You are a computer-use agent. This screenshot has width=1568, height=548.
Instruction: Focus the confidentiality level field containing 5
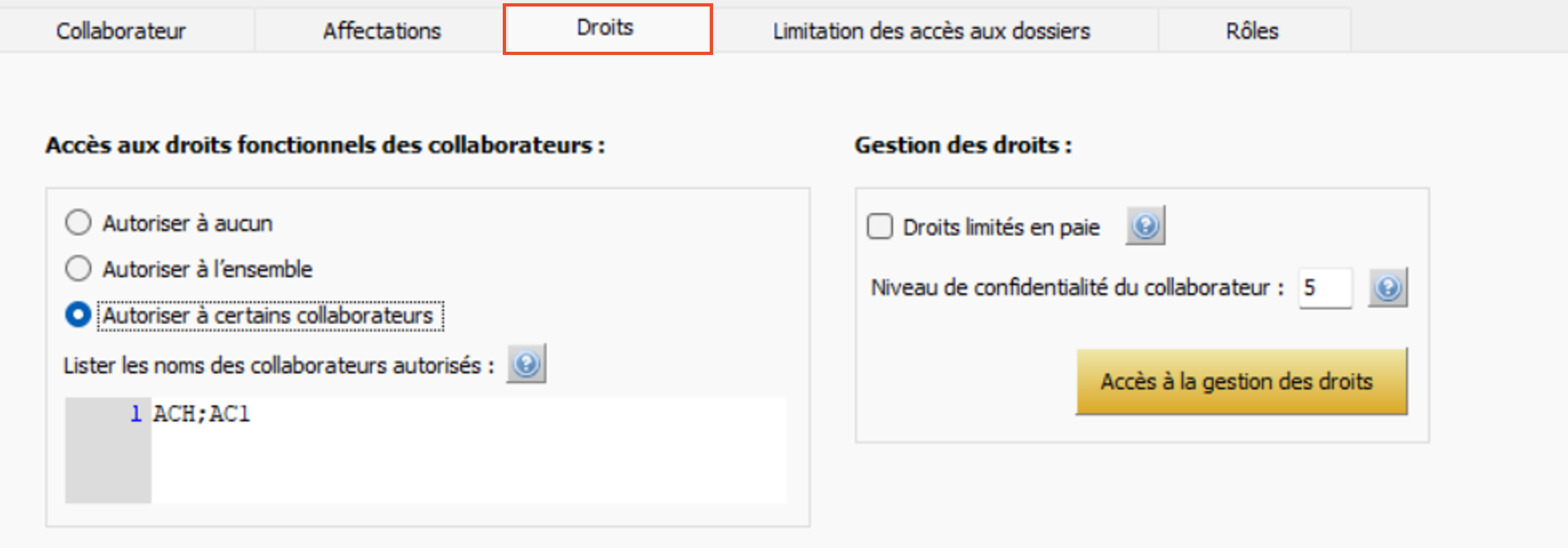(1324, 288)
